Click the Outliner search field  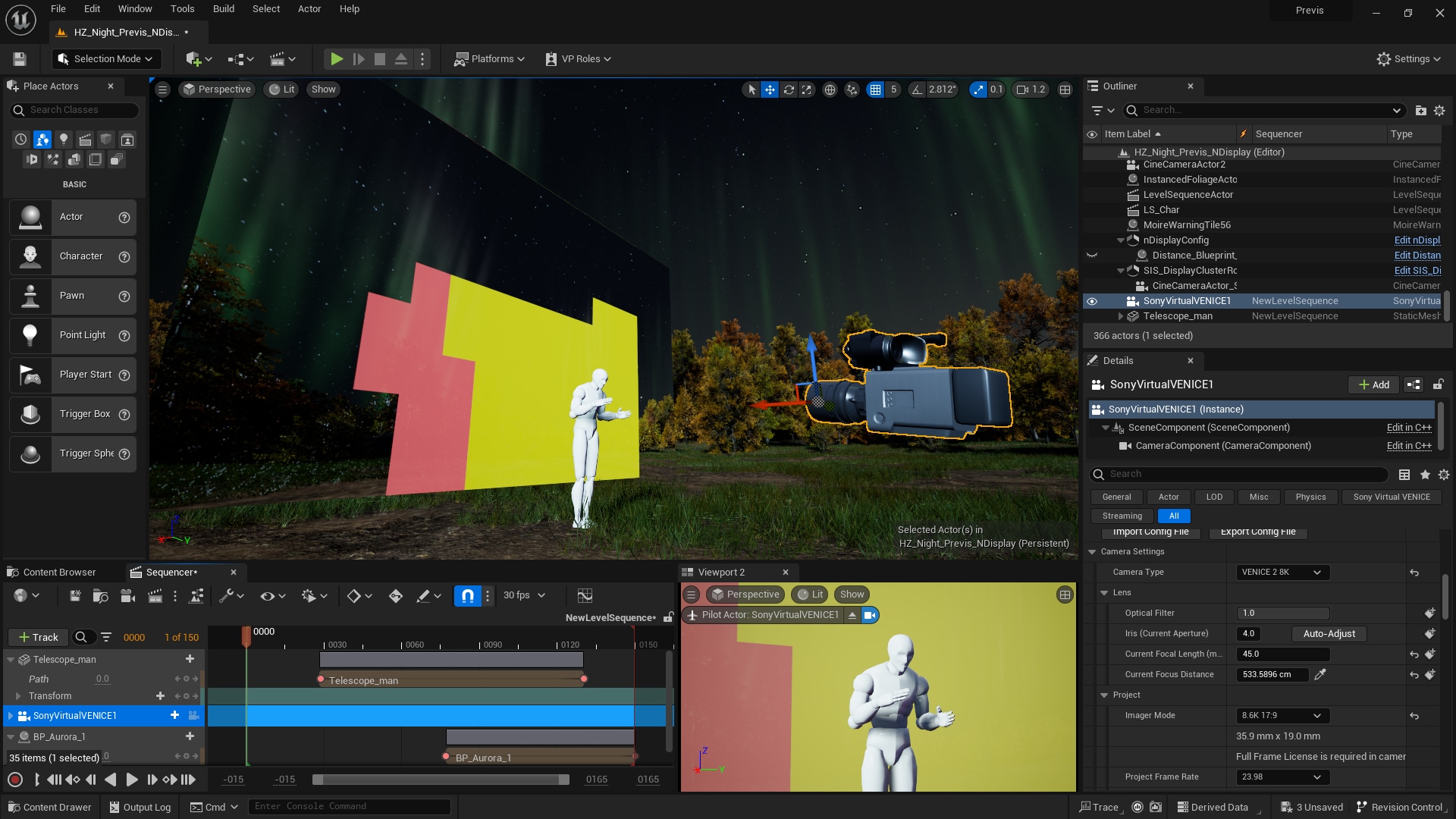(1259, 110)
